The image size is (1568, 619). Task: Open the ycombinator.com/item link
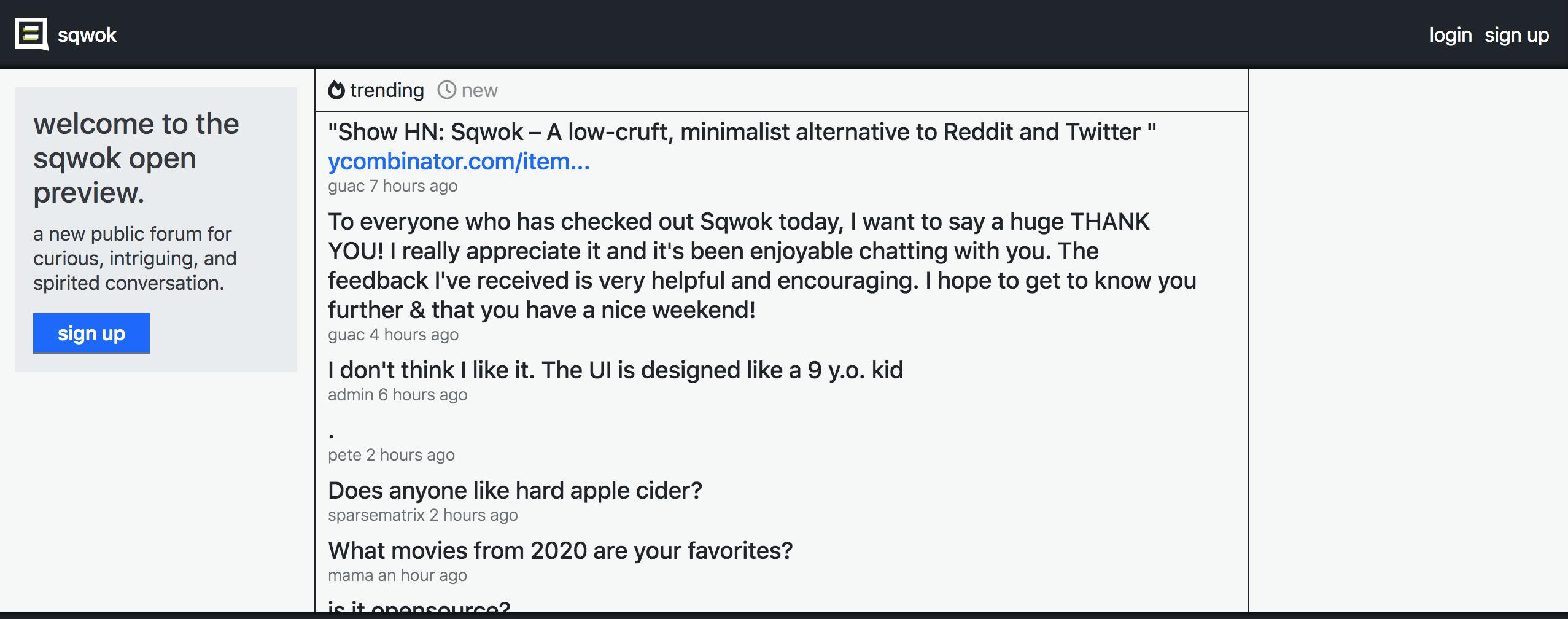[x=459, y=162]
